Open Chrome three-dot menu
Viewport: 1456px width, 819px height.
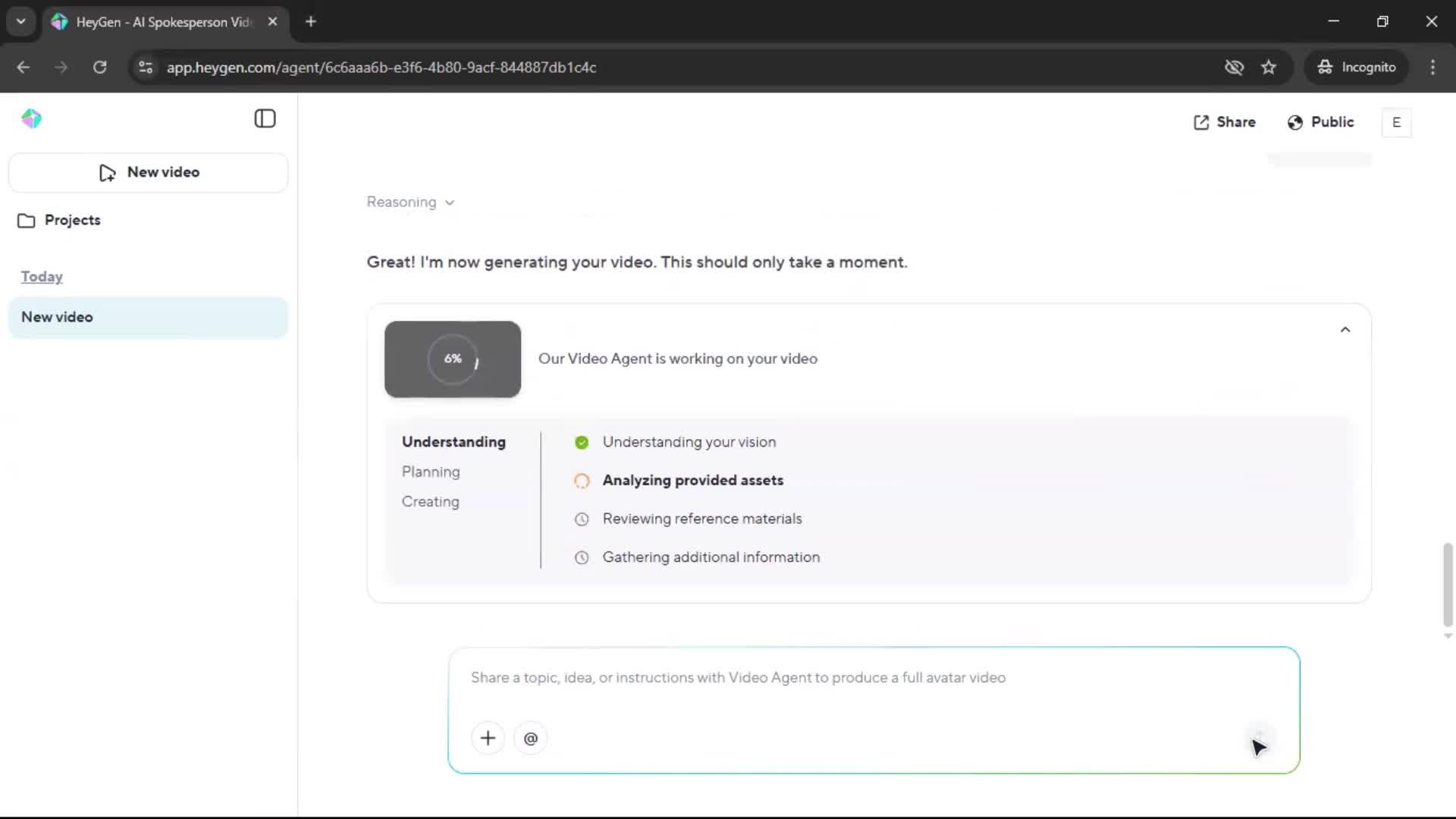click(x=1432, y=67)
